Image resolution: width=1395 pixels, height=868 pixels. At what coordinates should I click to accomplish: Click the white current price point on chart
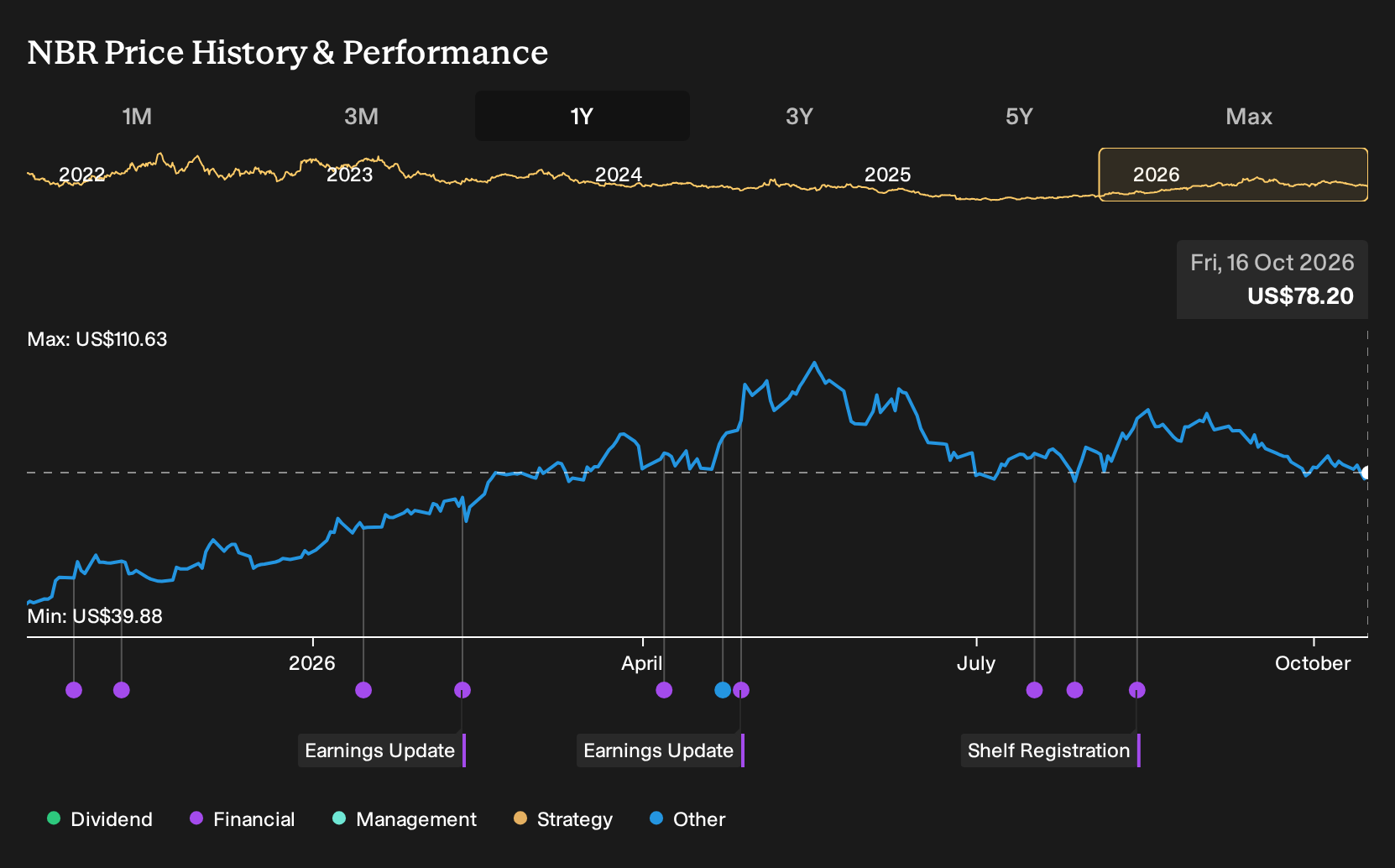pyautogui.click(x=1366, y=473)
